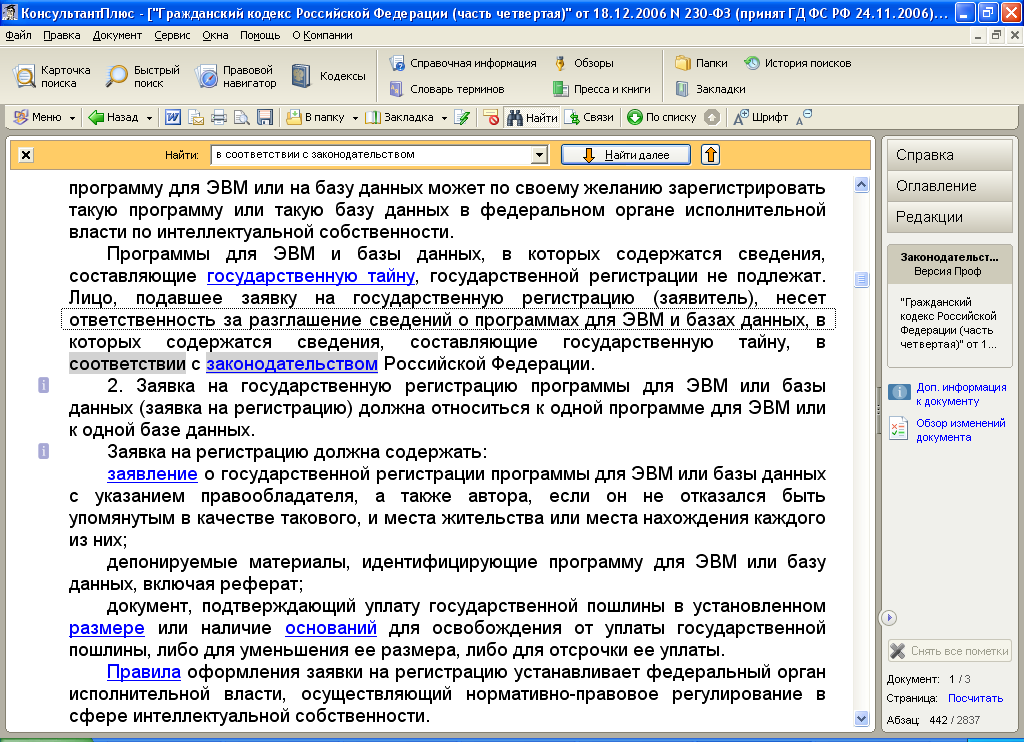Open Словарь терминов
The height and width of the screenshot is (742, 1024).
(x=447, y=89)
